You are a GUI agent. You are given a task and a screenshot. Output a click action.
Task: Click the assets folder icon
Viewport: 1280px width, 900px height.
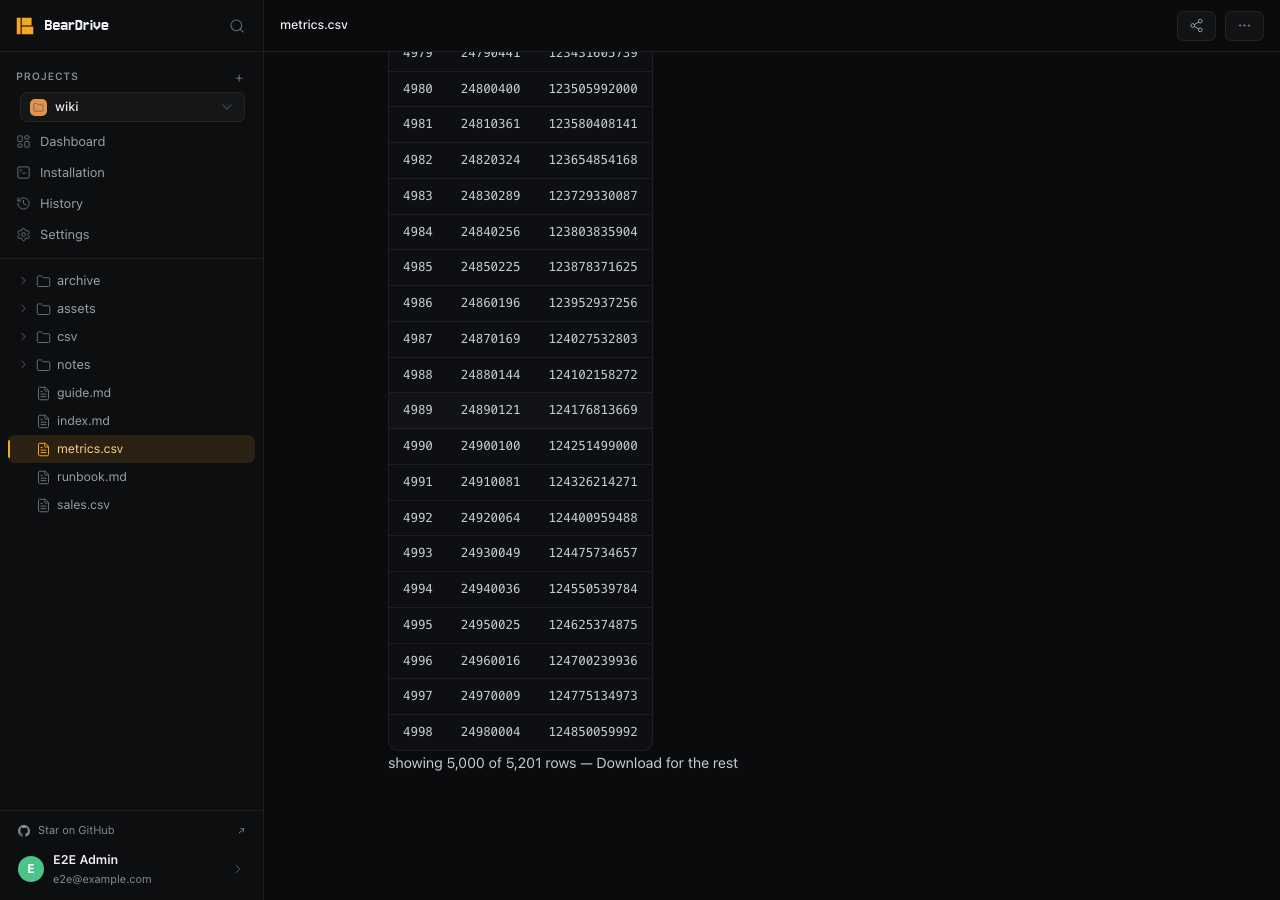pyautogui.click(x=43, y=309)
